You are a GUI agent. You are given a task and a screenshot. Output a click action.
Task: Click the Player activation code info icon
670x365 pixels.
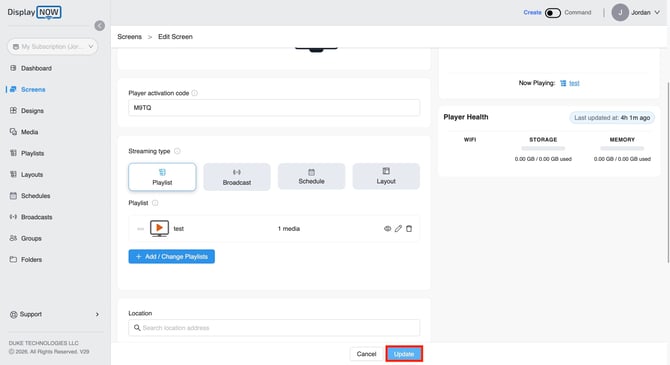point(194,93)
